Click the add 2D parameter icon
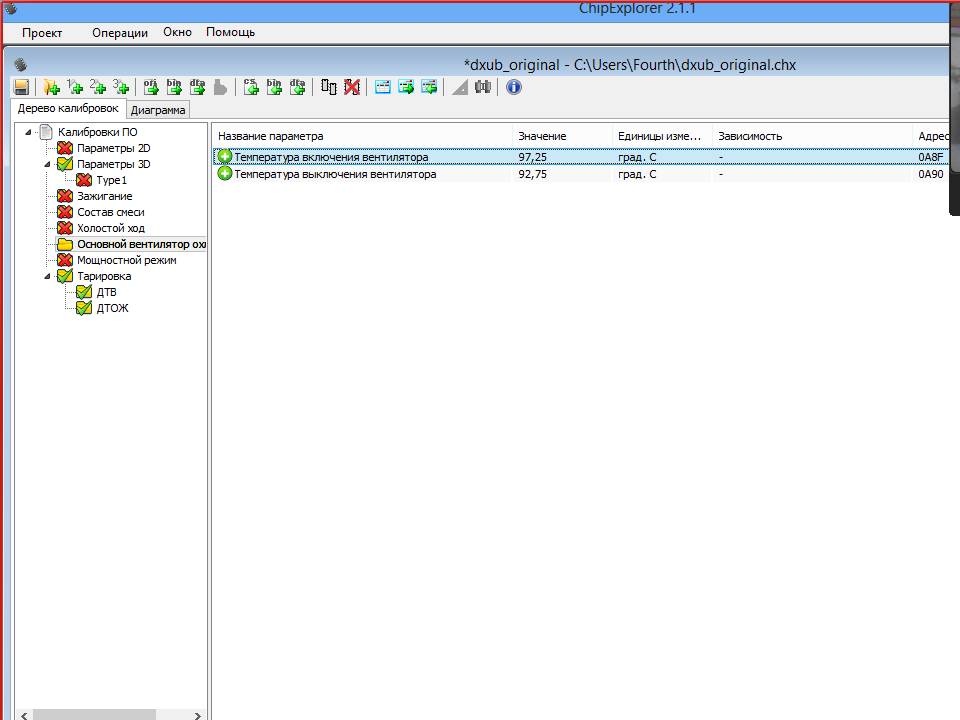This screenshot has width=960, height=720. 98,88
